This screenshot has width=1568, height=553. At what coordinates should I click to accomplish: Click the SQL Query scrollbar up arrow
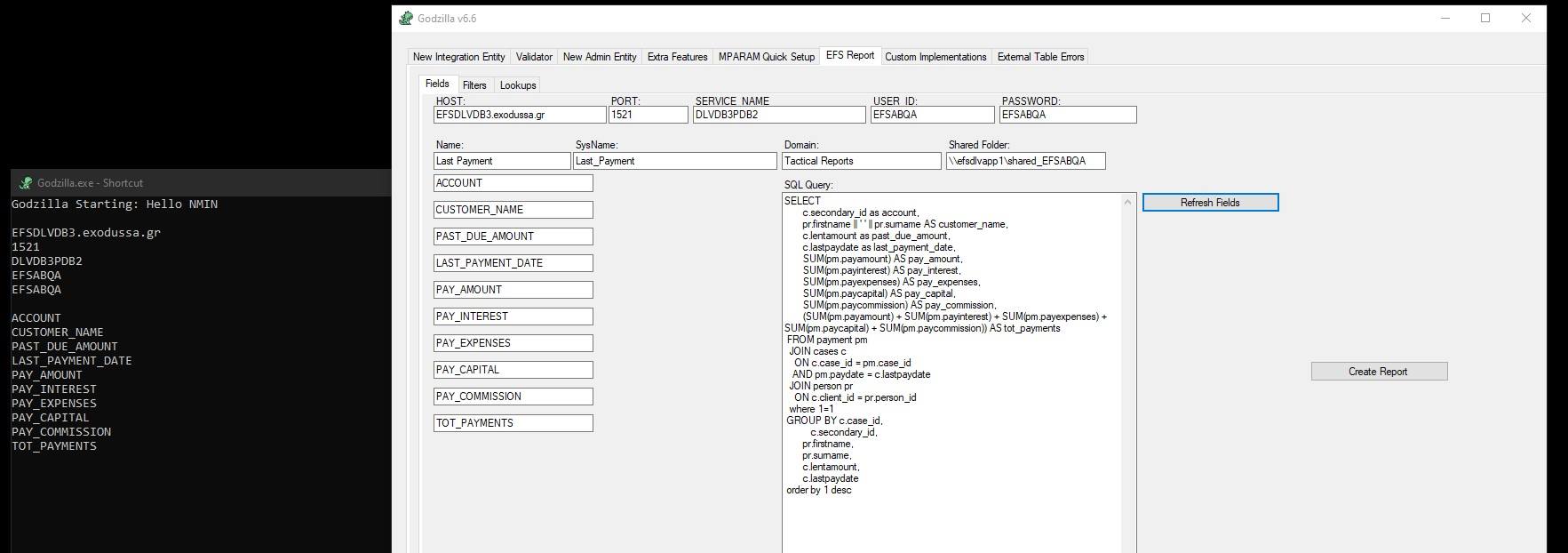[1128, 202]
